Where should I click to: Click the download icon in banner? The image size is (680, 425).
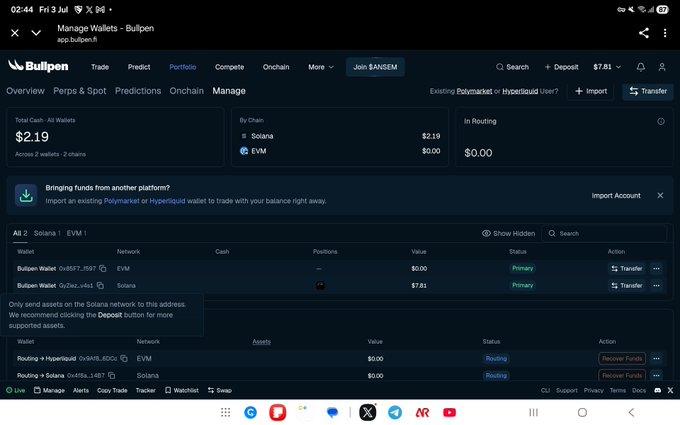[x=26, y=195]
